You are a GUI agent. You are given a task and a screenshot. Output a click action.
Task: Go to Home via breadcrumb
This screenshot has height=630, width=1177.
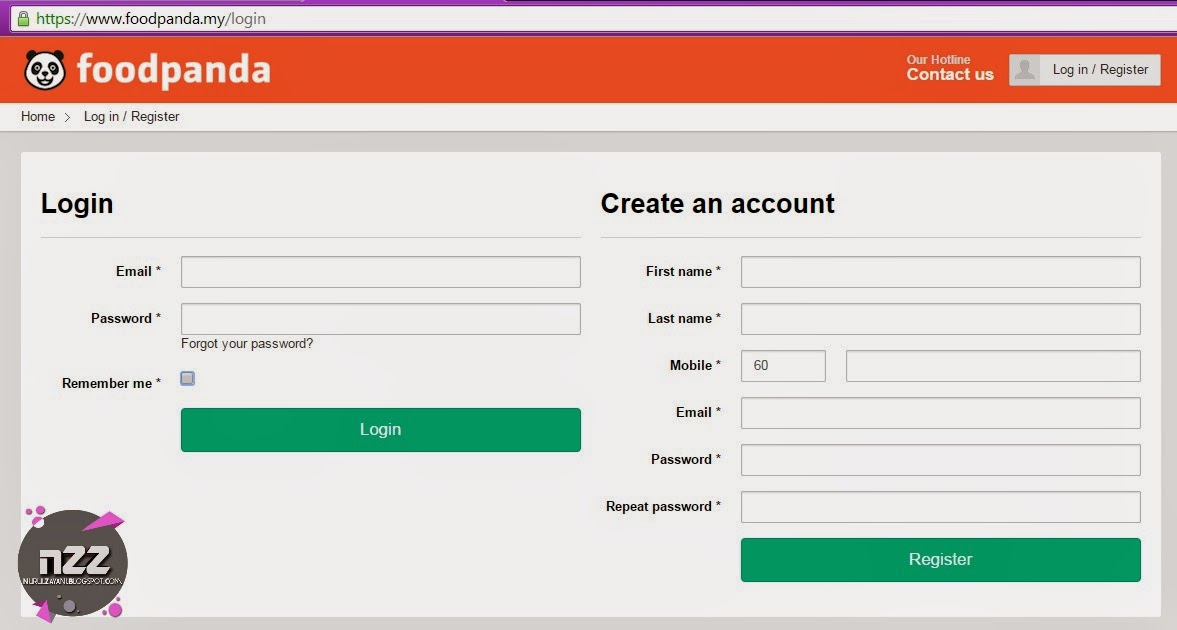point(38,116)
